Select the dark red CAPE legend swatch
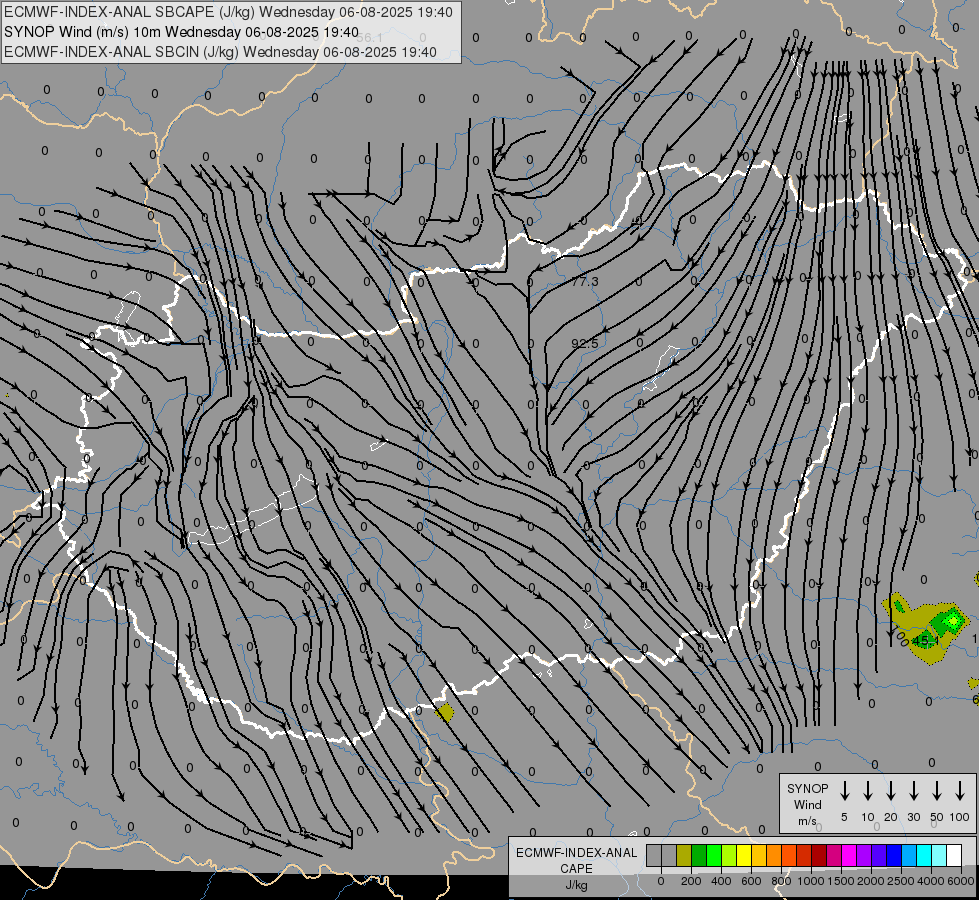 pyautogui.click(x=819, y=855)
